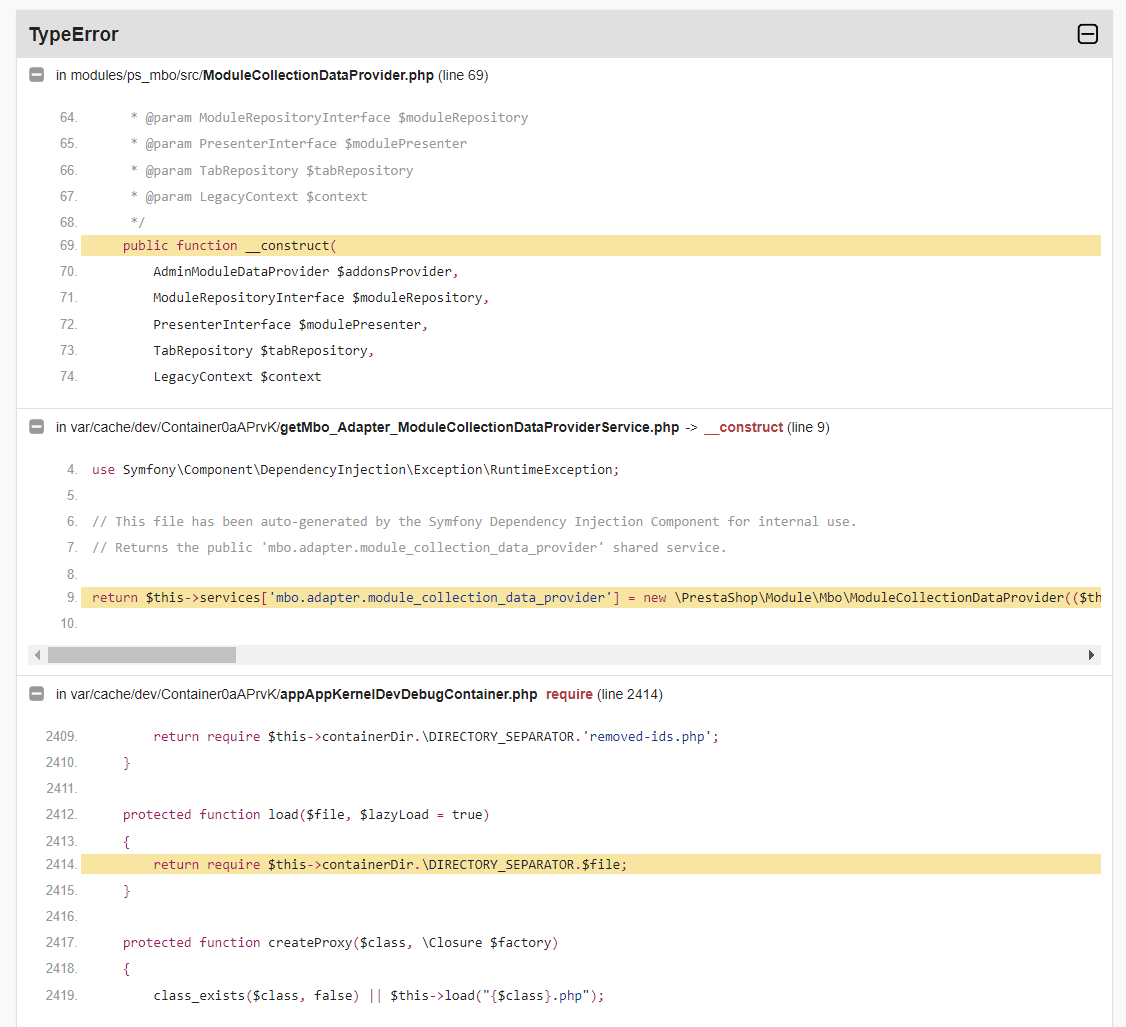Click highlighted line 2414 require statement
1126x1027 pixels.
tap(390, 864)
